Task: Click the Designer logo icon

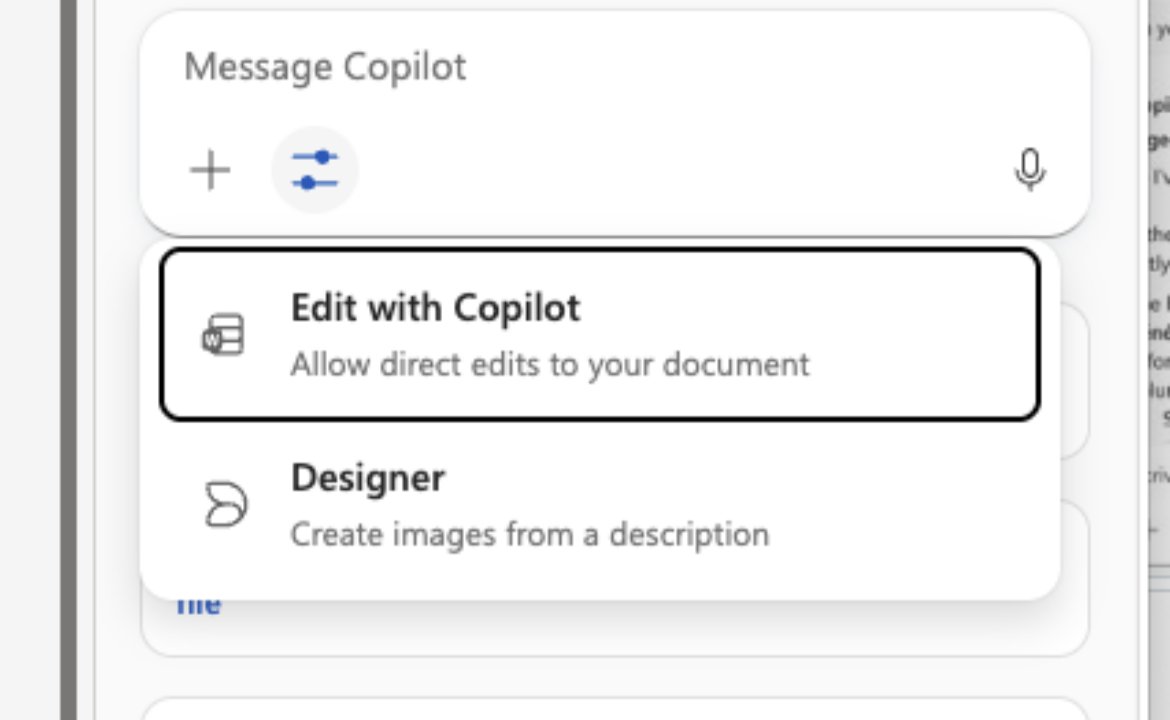Action: pos(225,504)
